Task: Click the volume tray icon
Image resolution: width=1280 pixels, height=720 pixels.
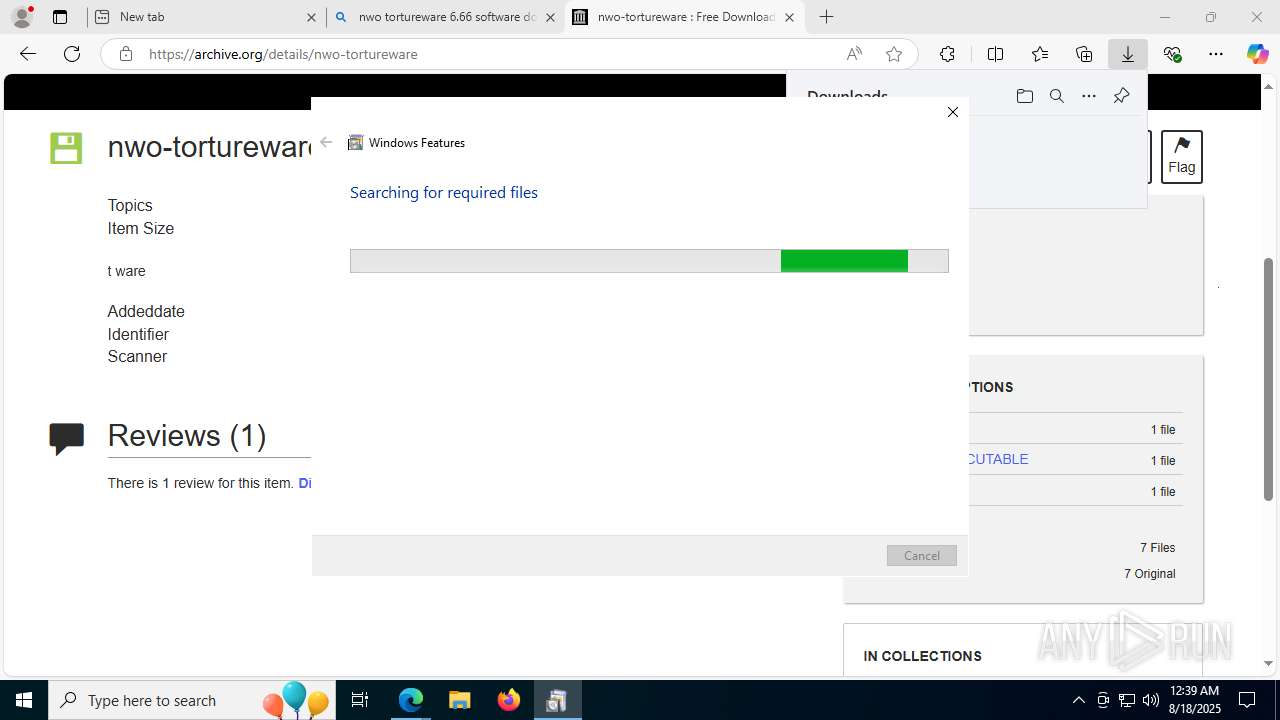Action: point(1151,700)
